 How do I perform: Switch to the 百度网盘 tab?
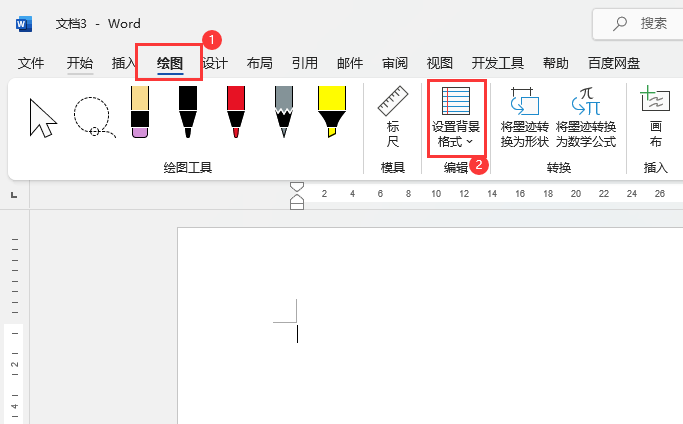[x=614, y=63]
